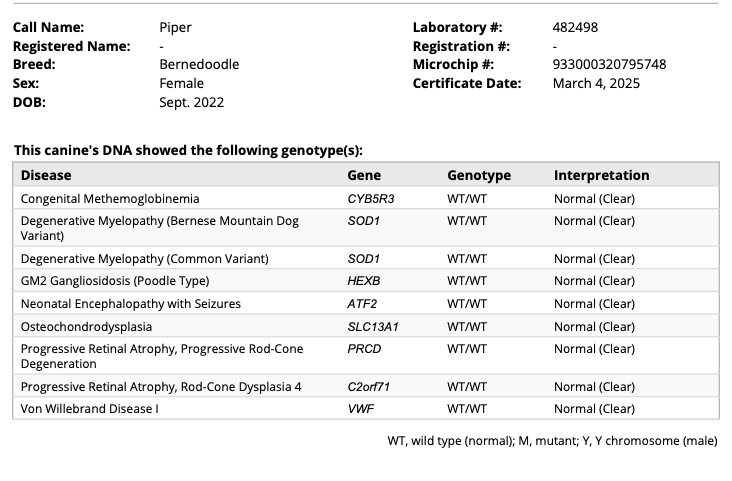Image resolution: width=732 pixels, height=481 pixels.
Task: Select the microchip number 933000320795748
Action: [609, 64]
